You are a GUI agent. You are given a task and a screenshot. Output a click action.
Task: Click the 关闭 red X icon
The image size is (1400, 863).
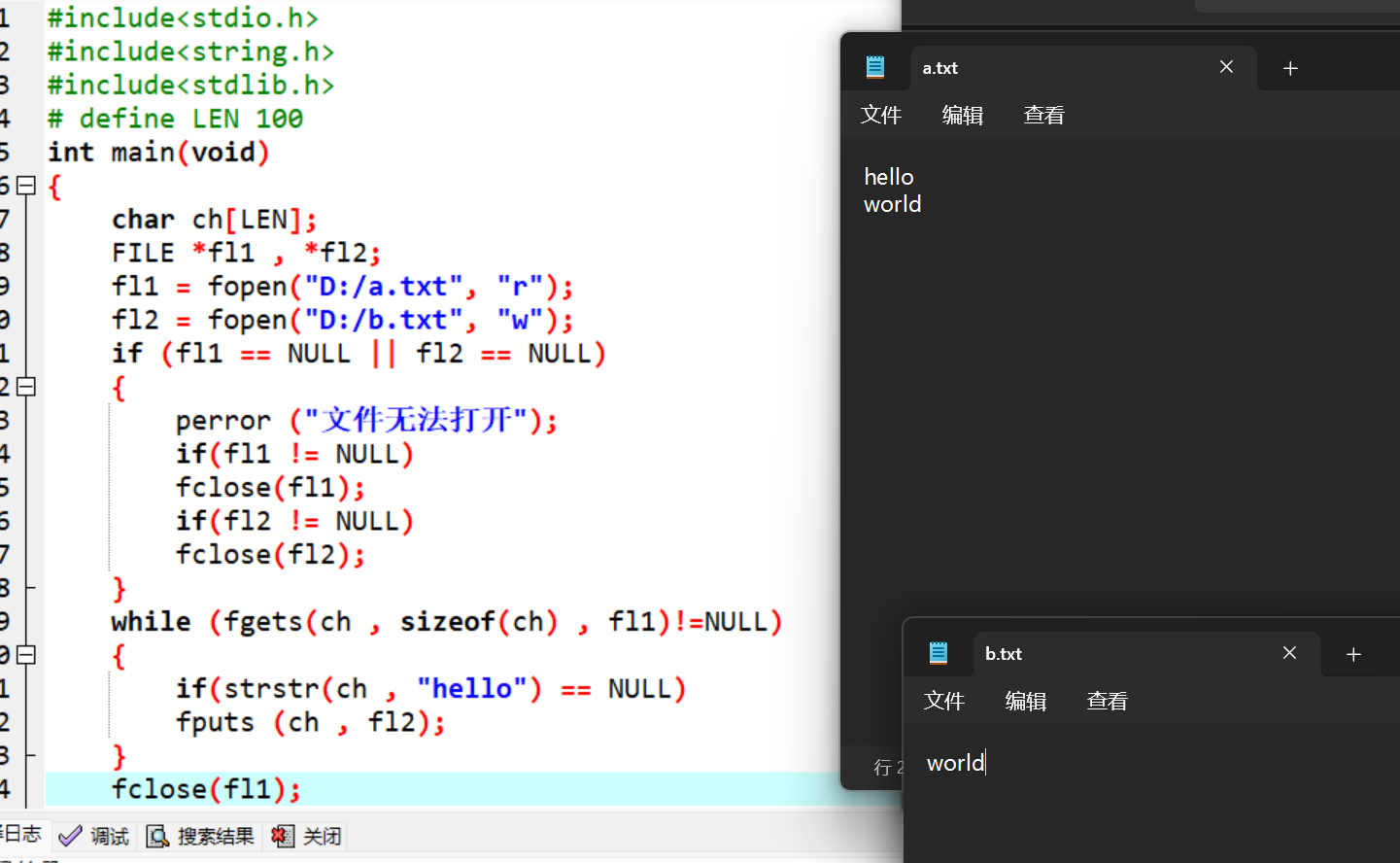[x=283, y=836]
